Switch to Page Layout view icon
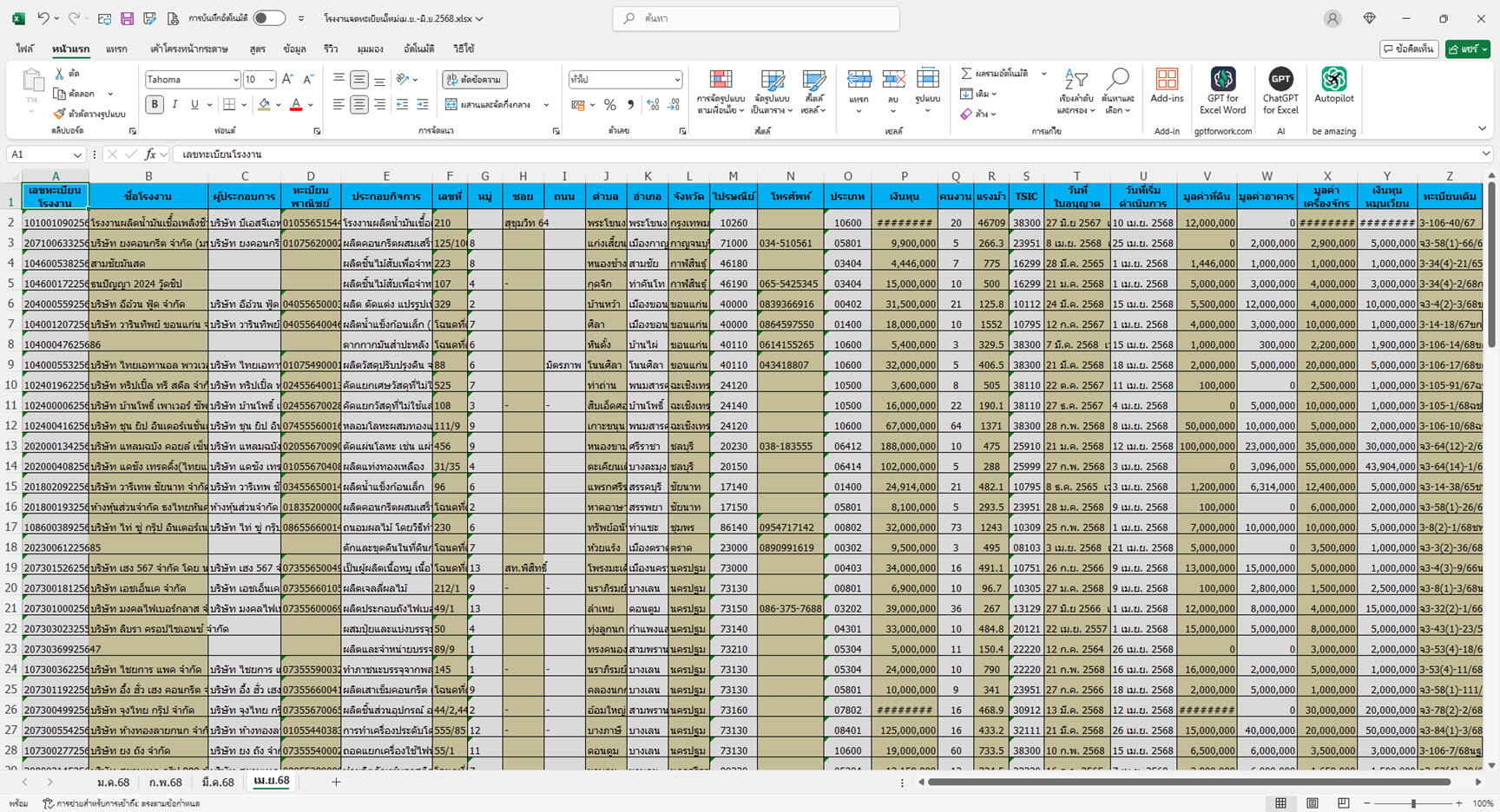The image size is (1500, 812). pyautogui.click(x=1312, y=803)
